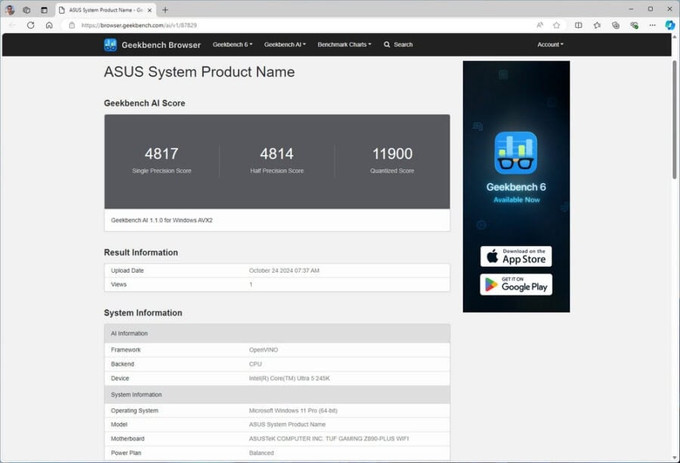Click the Single Precision Score 4817
The height and width of the screenshot is (463, 680).
[161, 154]
